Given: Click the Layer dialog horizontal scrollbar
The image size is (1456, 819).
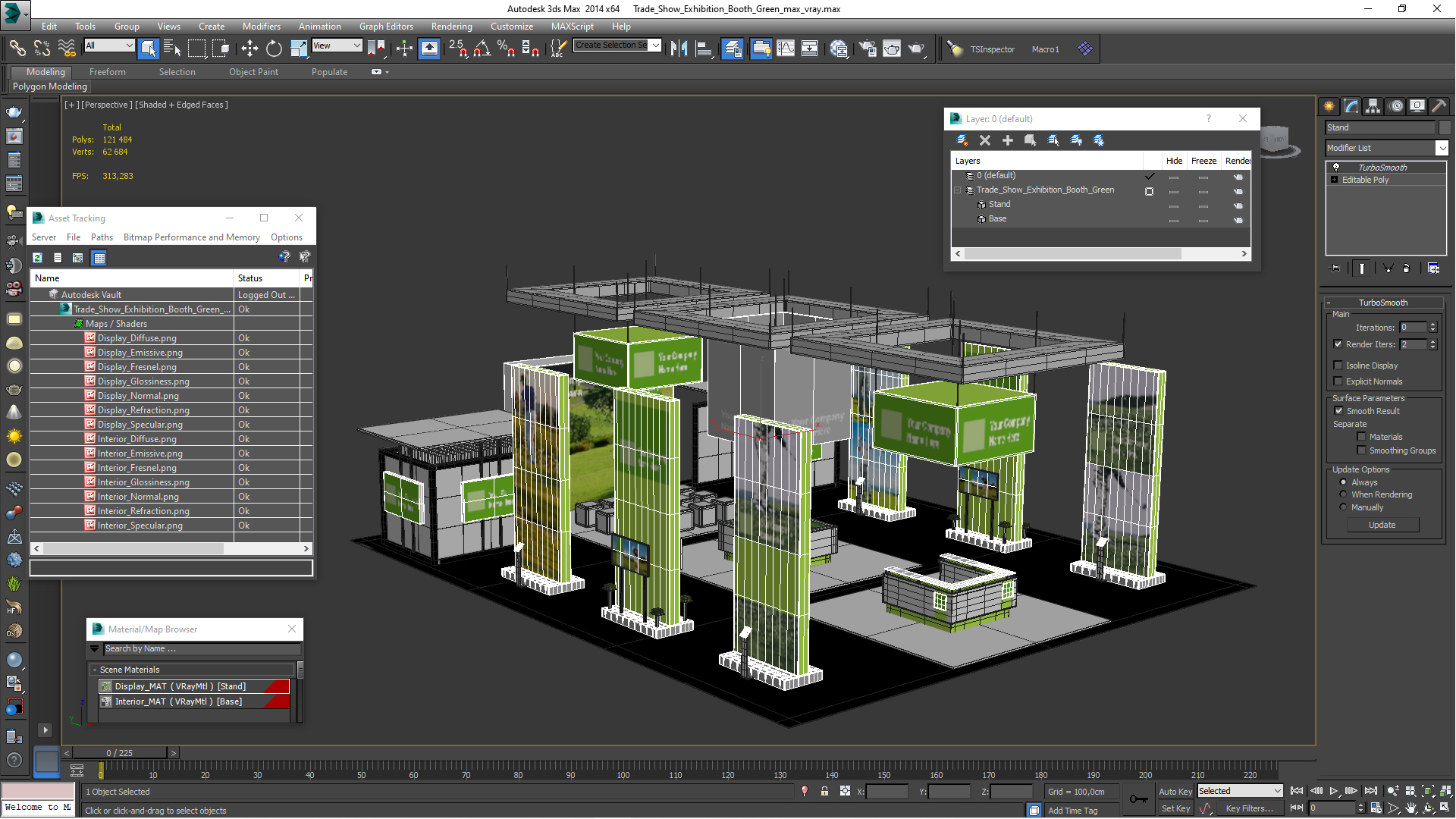Looking at the screenshot, I should [1073, 253].
